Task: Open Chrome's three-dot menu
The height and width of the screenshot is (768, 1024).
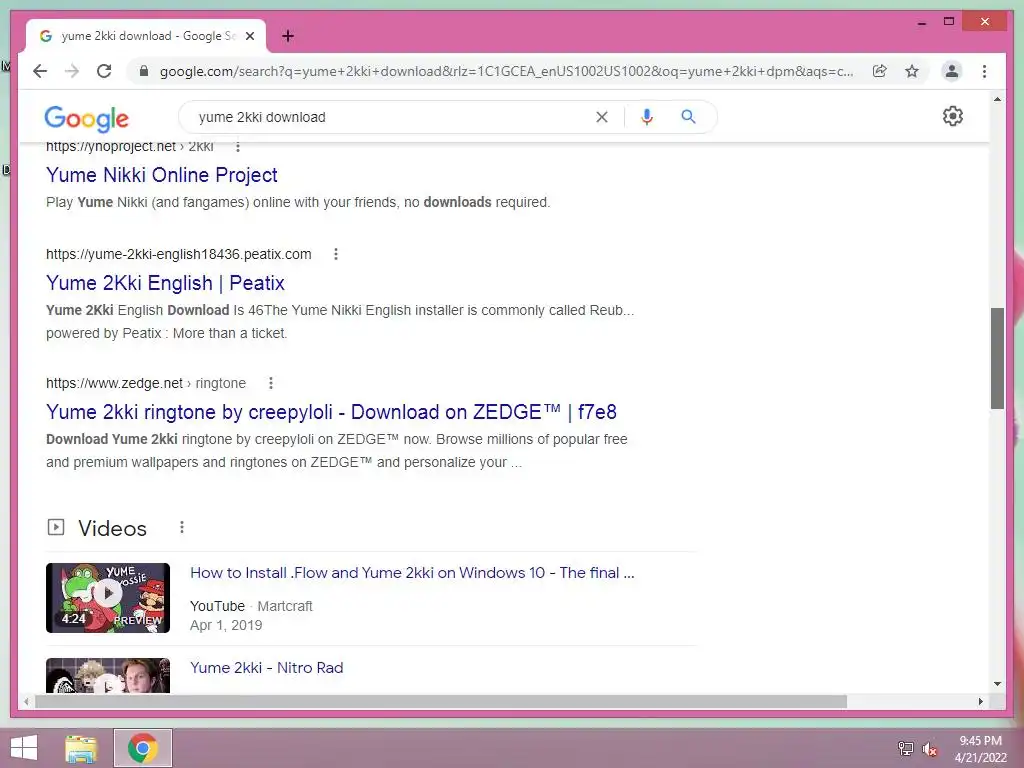Action: point(984,71)
